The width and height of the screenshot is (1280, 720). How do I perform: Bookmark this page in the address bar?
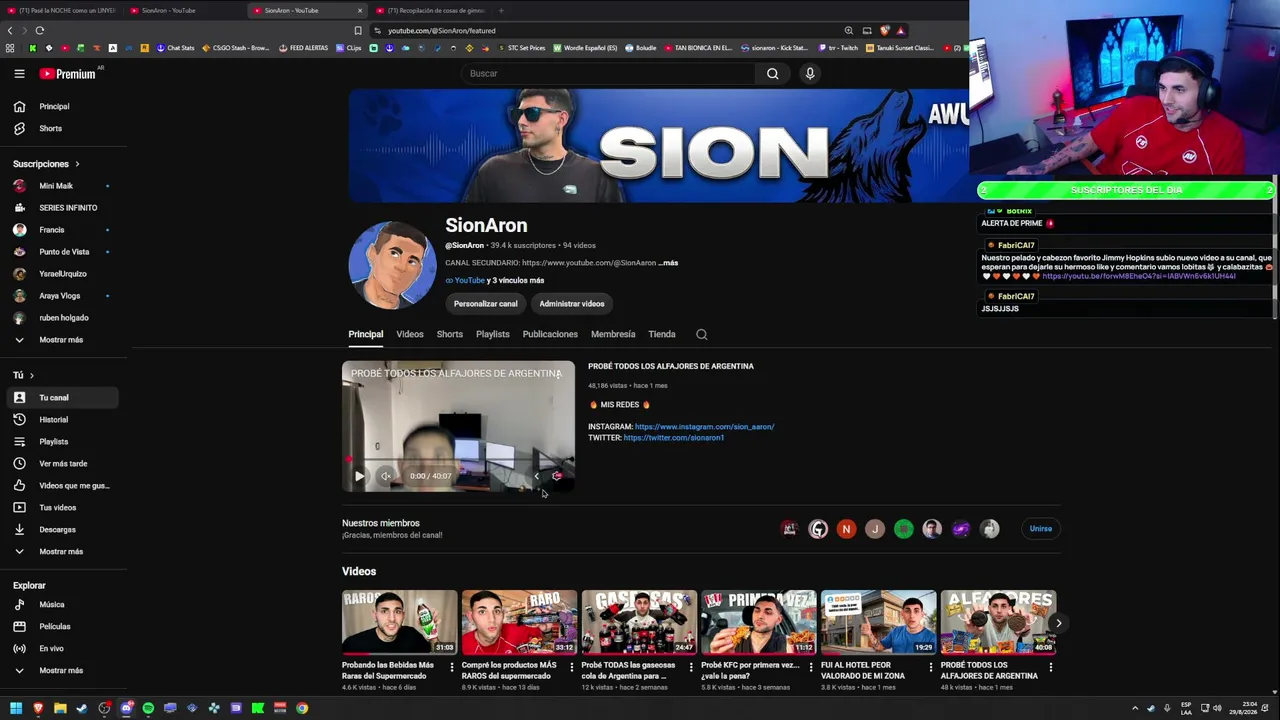pos(358,30)
